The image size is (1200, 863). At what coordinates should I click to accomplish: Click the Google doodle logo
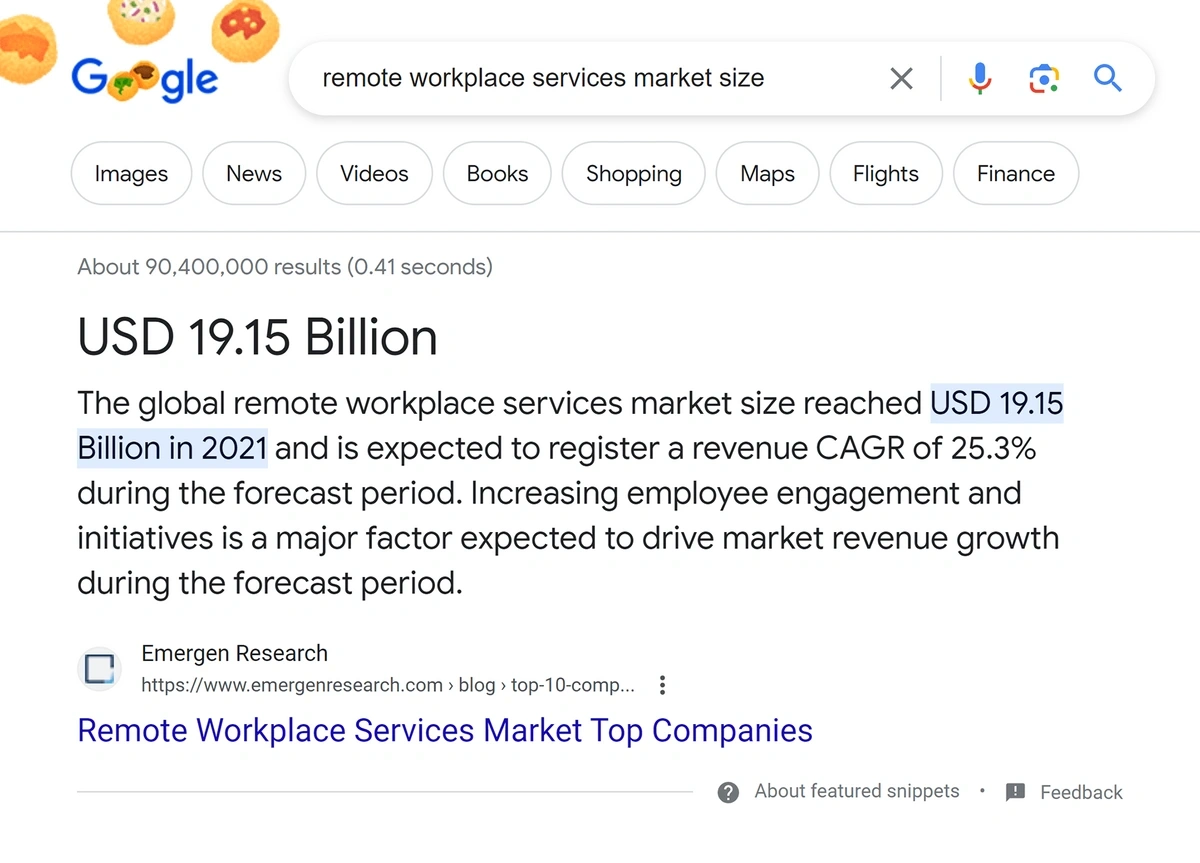coord(144,79)
